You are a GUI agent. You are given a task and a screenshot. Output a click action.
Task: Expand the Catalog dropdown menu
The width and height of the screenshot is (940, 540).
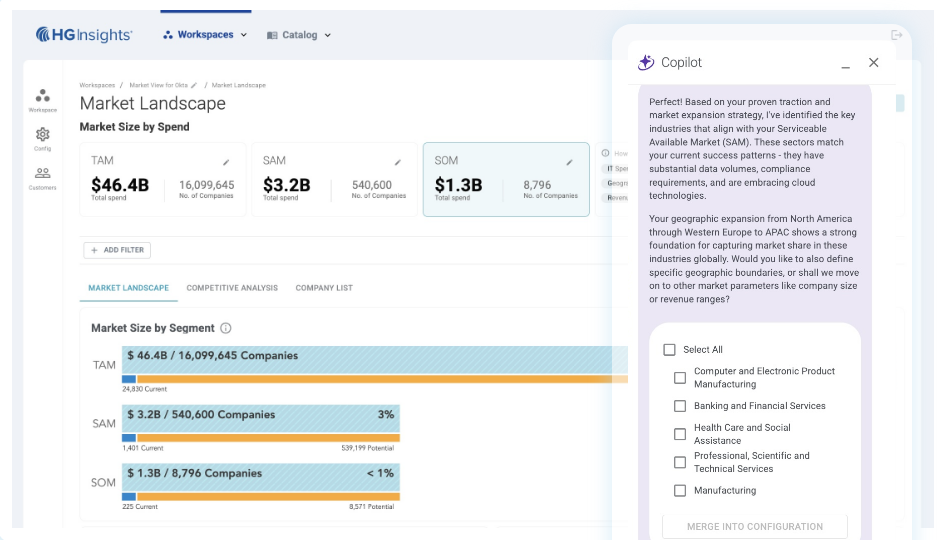click(299, 35)
